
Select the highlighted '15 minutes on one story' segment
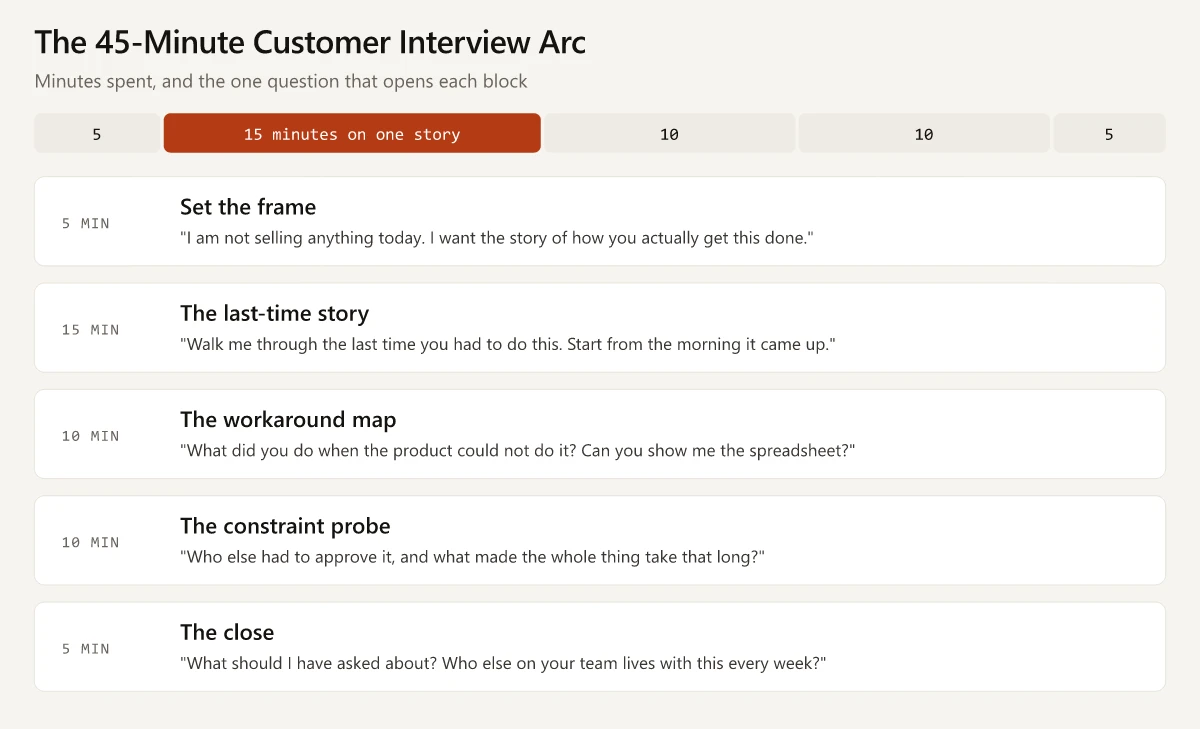pyautogui.click(x=352, y=133)
